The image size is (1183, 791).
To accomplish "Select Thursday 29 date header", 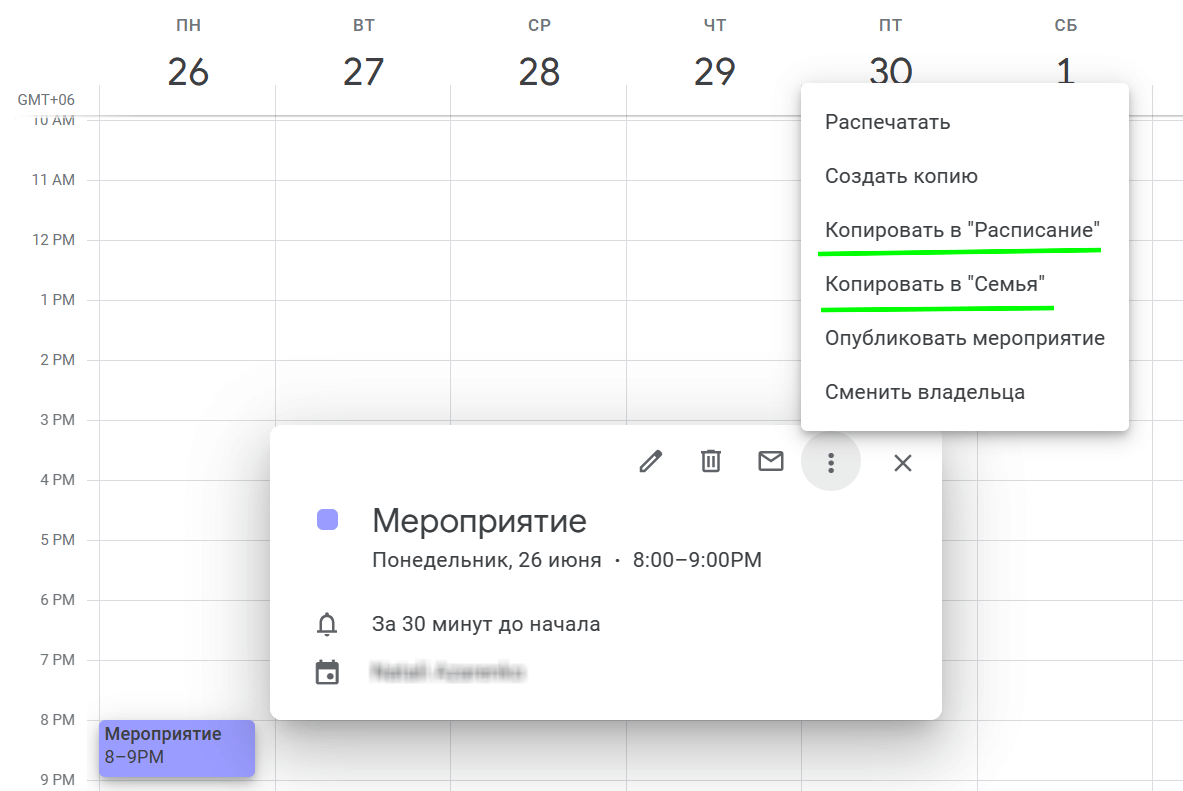I will [714, 72].
